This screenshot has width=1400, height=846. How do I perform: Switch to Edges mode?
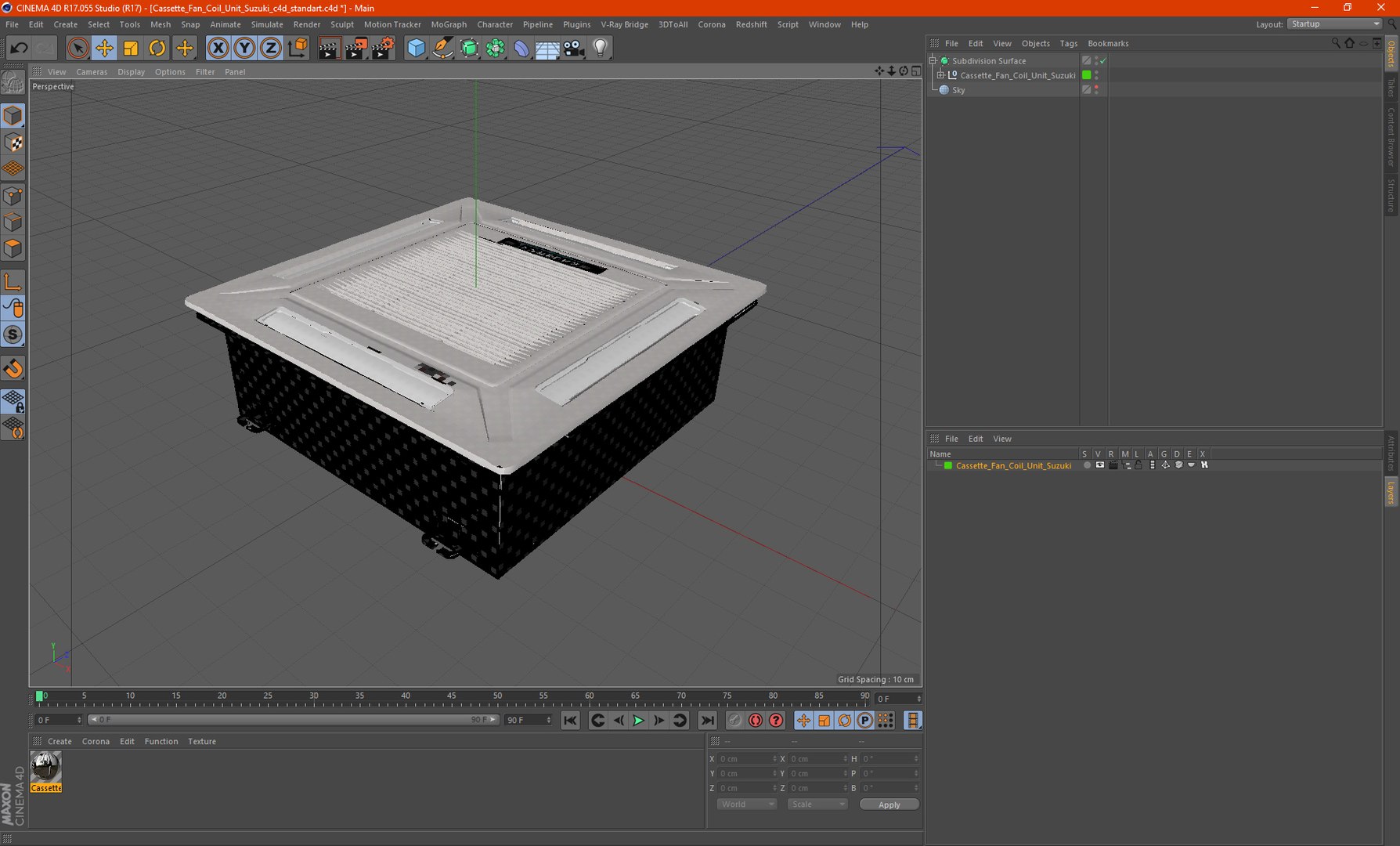pos(13,222)
